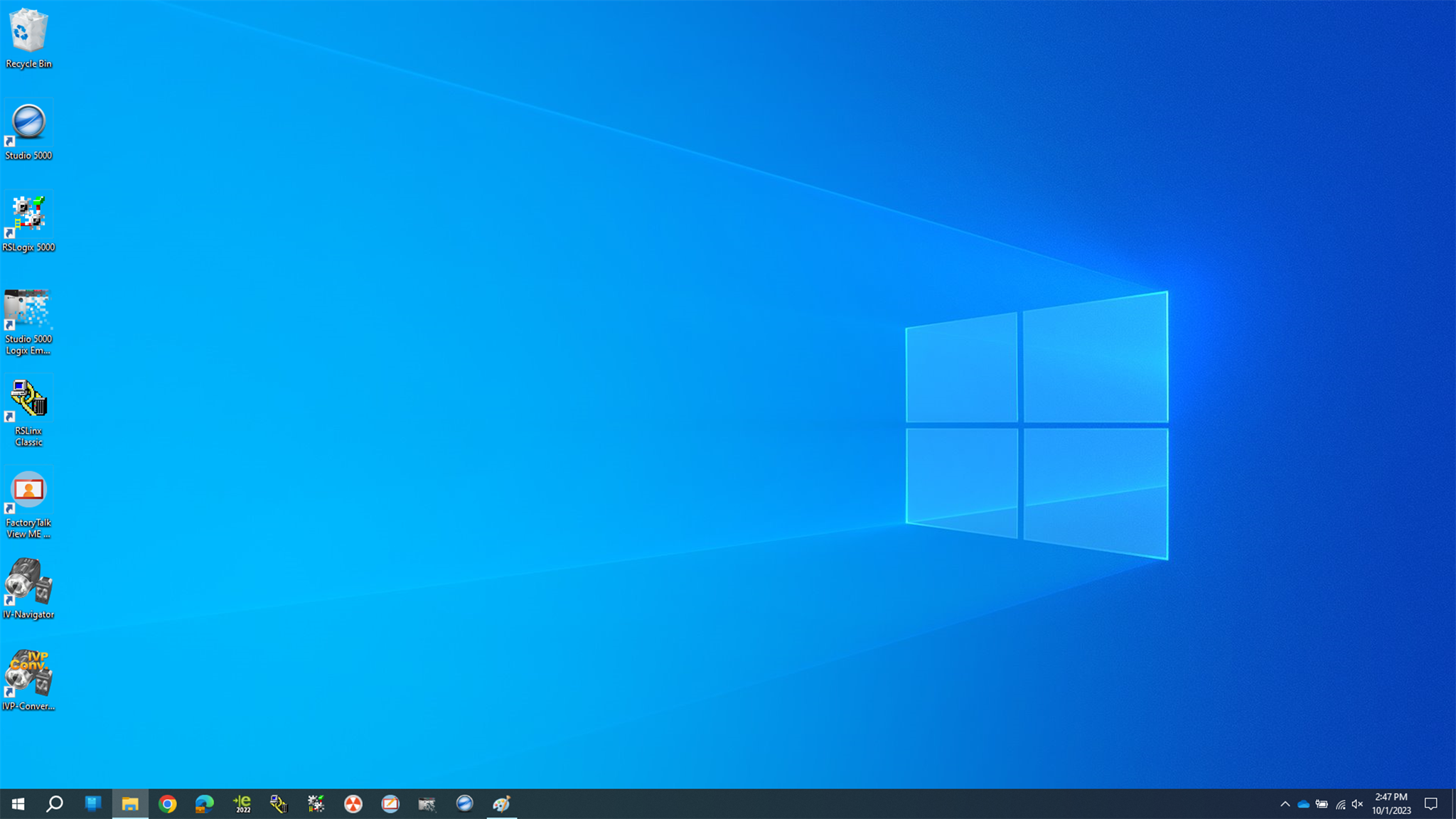Select the RSLogix 5000 desktop shortcut
Screen dimensions: 1456x819
[x=28, y=223]
